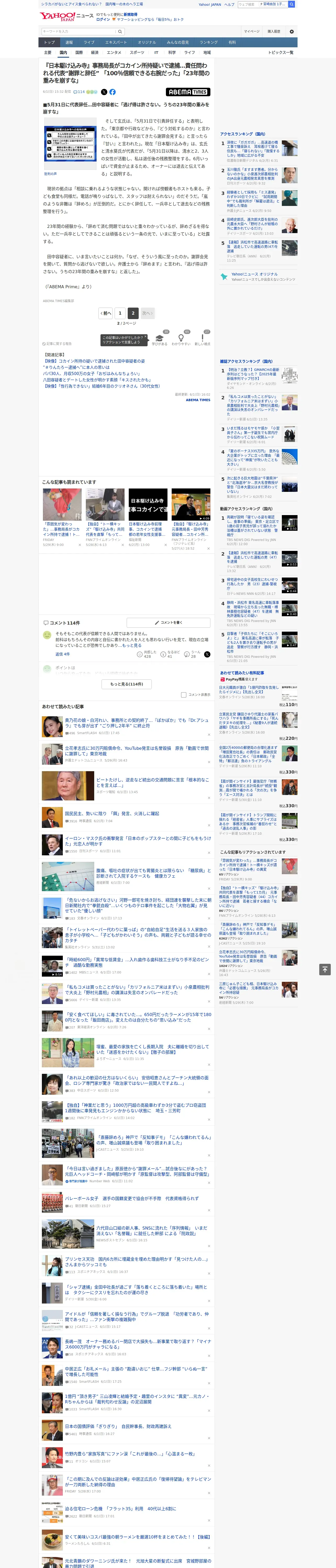Viewport: 336px width, 1568px height.
Task: Toggle the コメント非表示 checkbox
Action: (x=183, y=695)
